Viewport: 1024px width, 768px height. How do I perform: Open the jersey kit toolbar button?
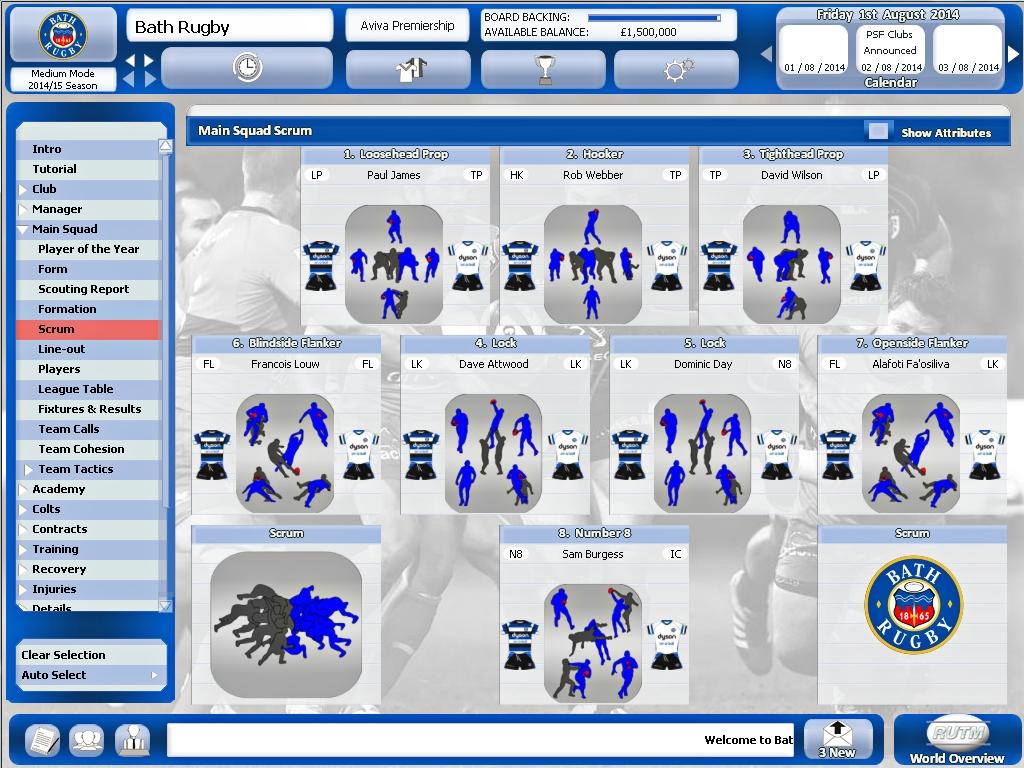[x=408, y=68]
